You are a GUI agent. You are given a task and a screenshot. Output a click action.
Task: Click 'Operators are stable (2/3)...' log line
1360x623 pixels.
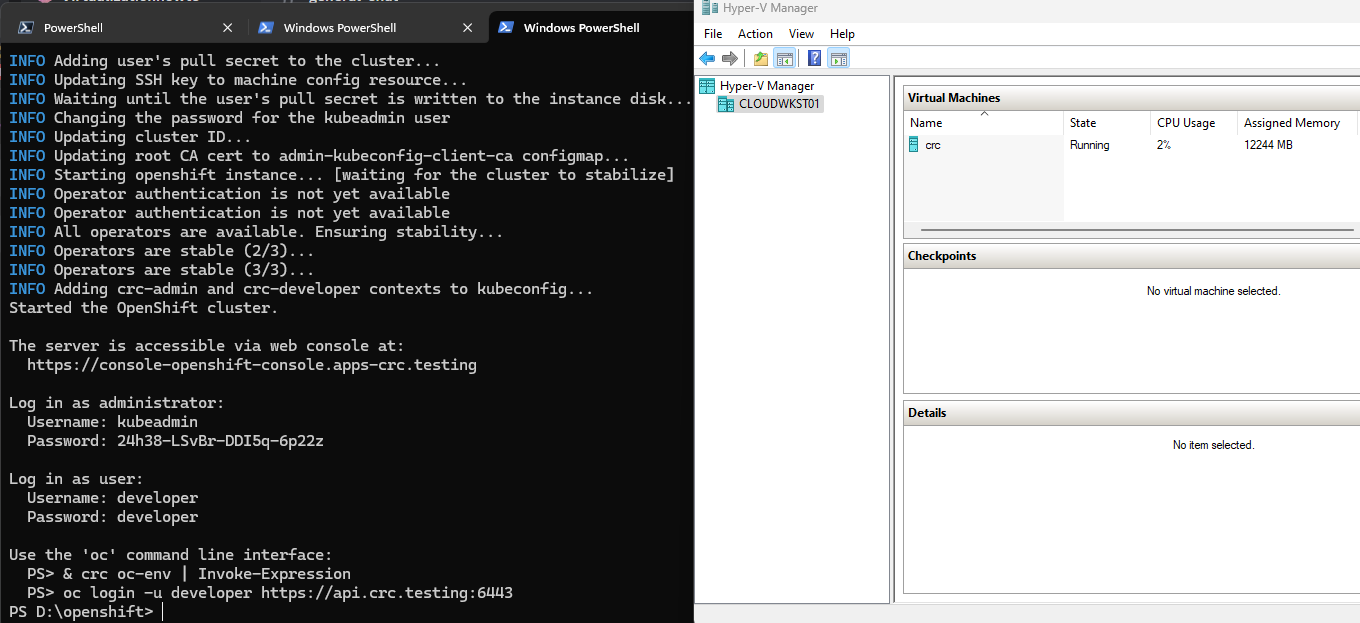coord(162,251)
